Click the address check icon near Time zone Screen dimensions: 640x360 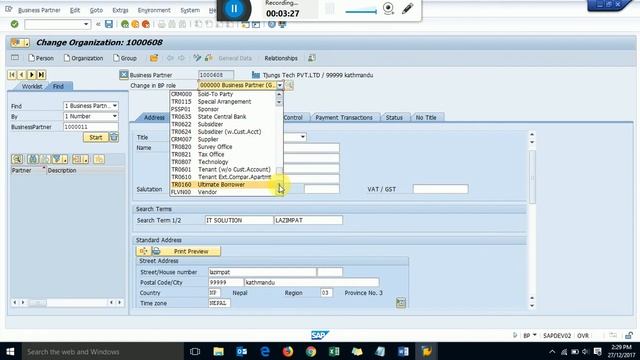401,303
